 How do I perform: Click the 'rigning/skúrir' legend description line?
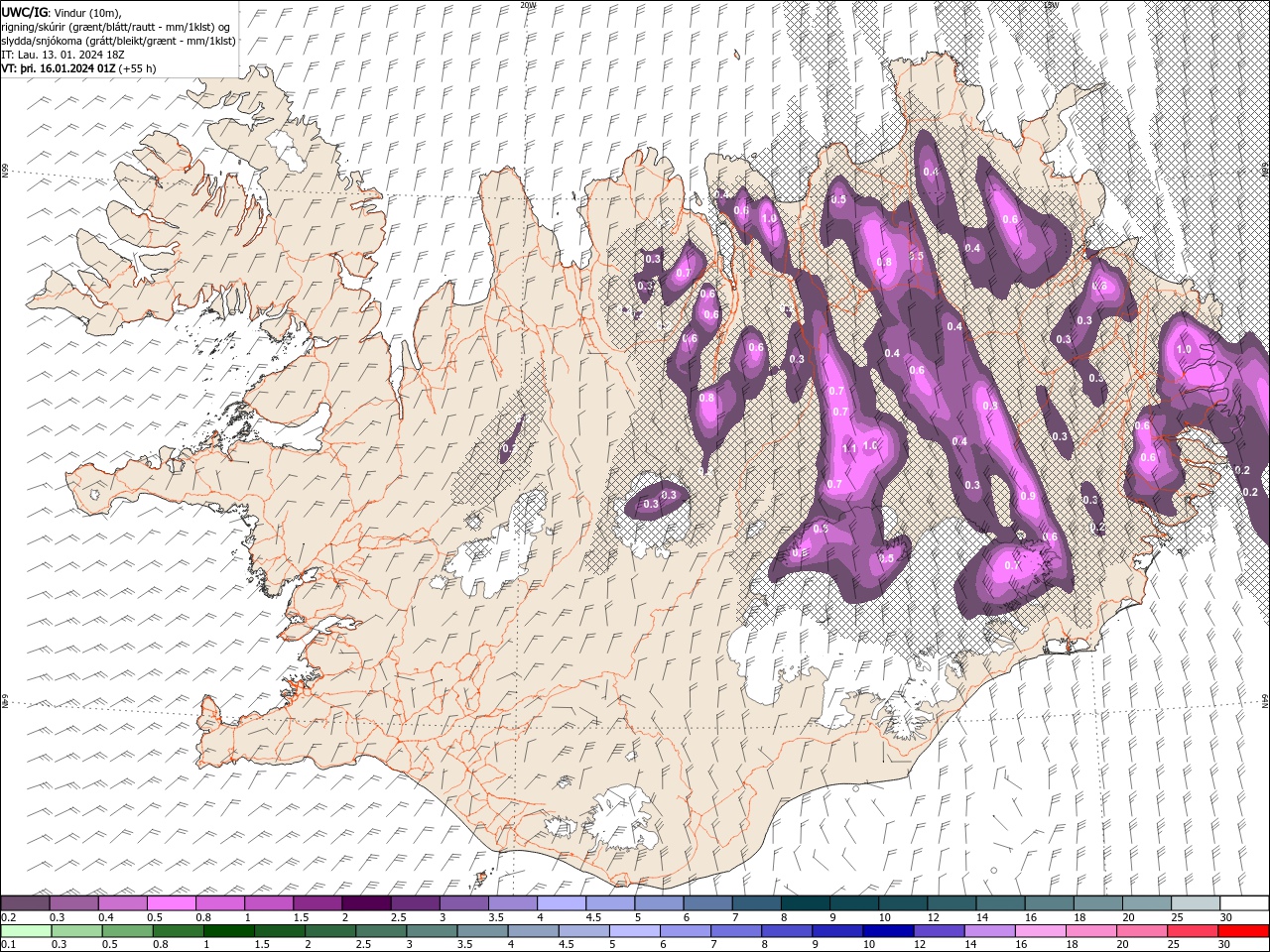116,27
